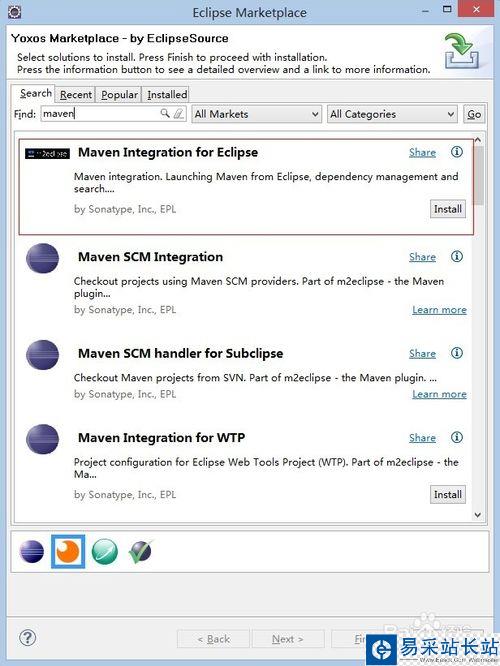Open the All Categories dropdown
This screenshot has height=666, width=500.
coord(392,114)
